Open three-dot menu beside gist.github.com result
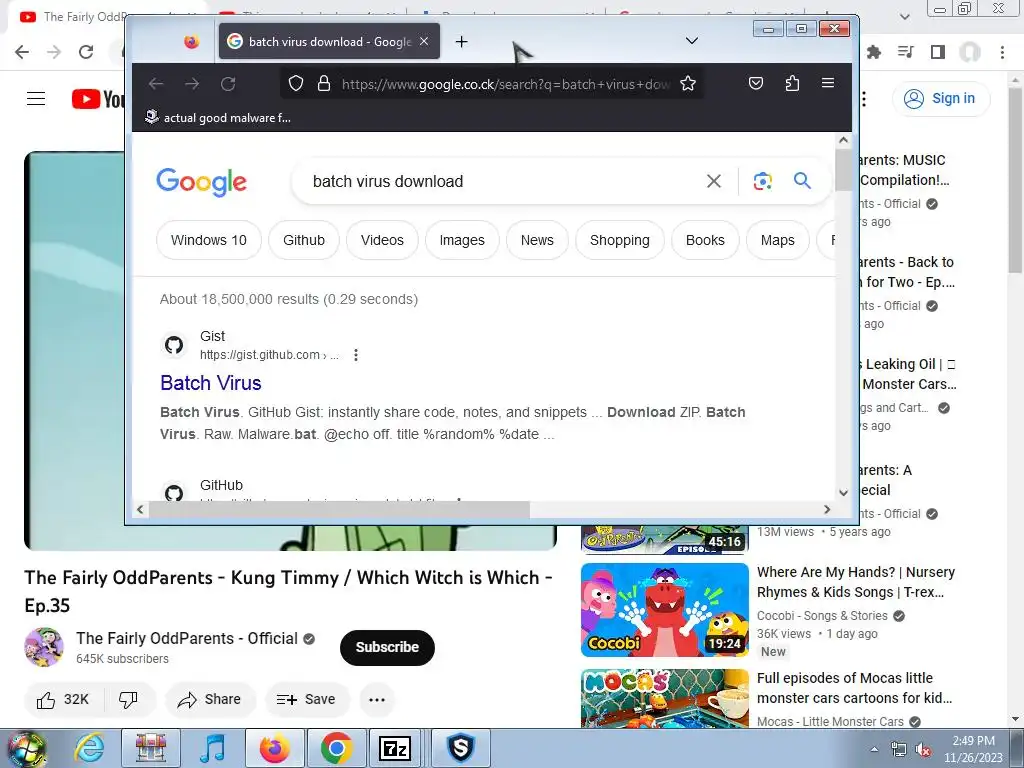Image resolution: width=1024 pixels, height=768 pixels. (355, 355)
